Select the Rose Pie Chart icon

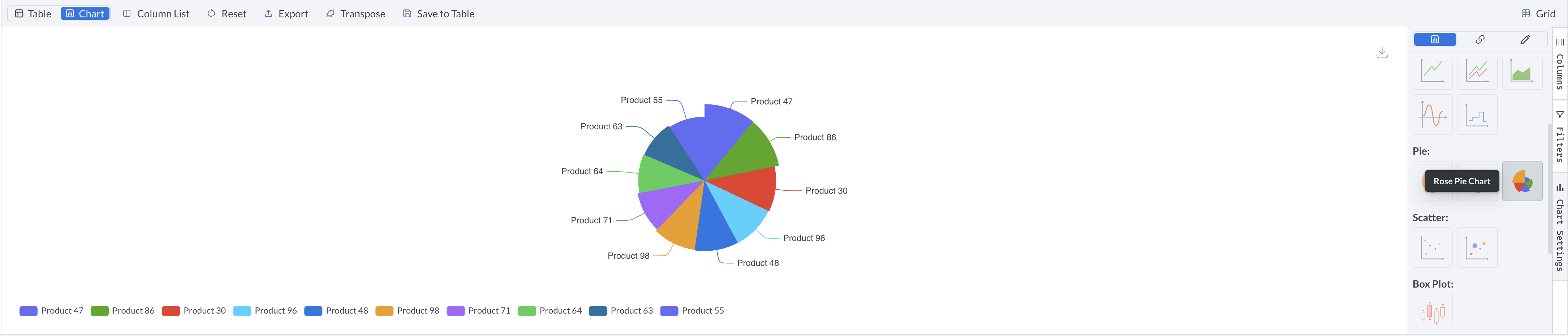point(1522,181)
